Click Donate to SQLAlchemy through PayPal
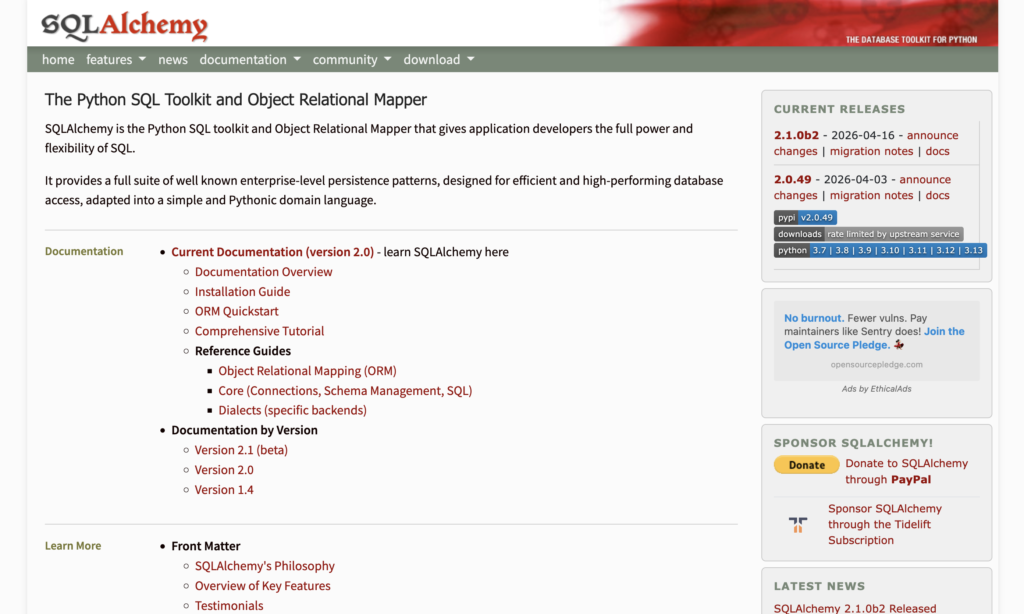The width and height of the screenshot is (1024, 614). point(906,471)
